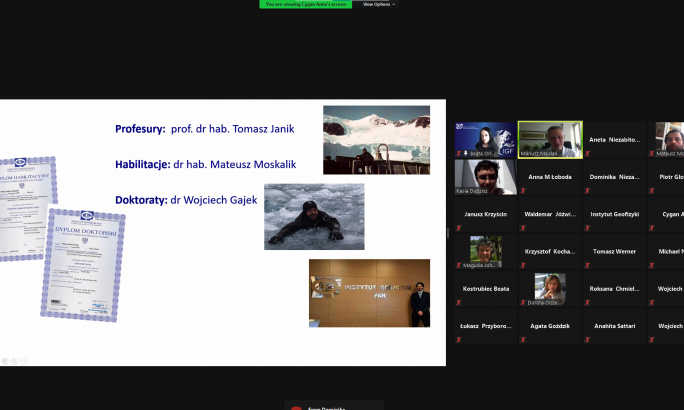Click muted microphone icon on Dorota's tile
This screenshot has width=684, height=410.
pyautogui.click(x=523, y=302)
